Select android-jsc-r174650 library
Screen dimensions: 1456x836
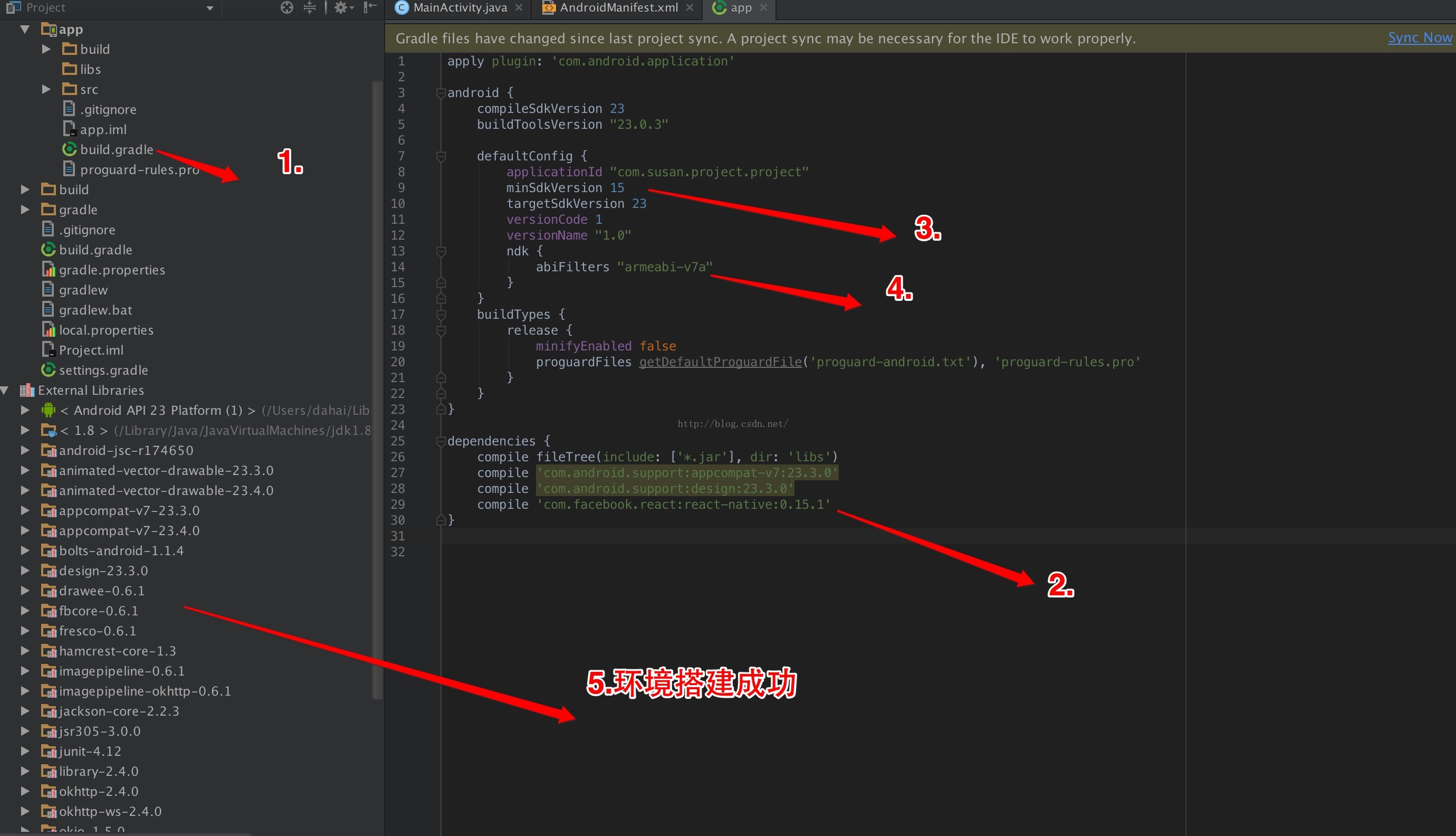coord(126,451)
